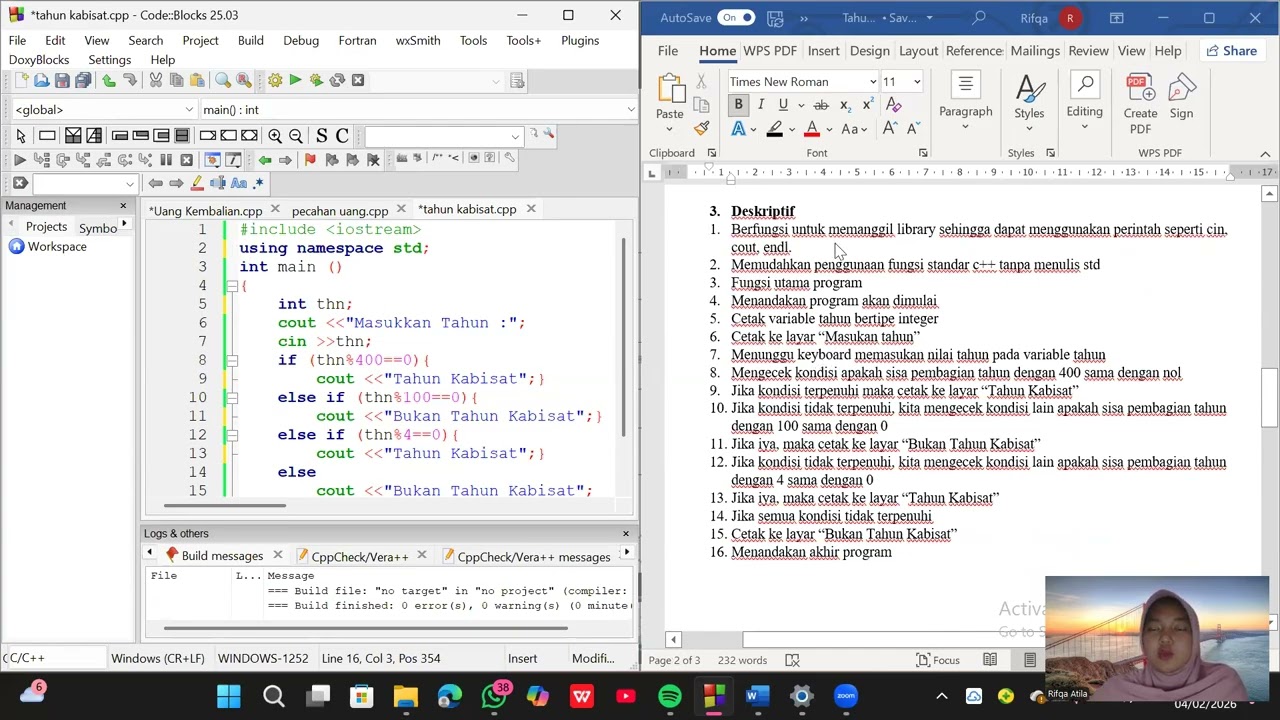Open the Build menu in Code::Blocks
Image resolution: width=1280 pixels, height=720 pixels.
[x=251, y=40]
